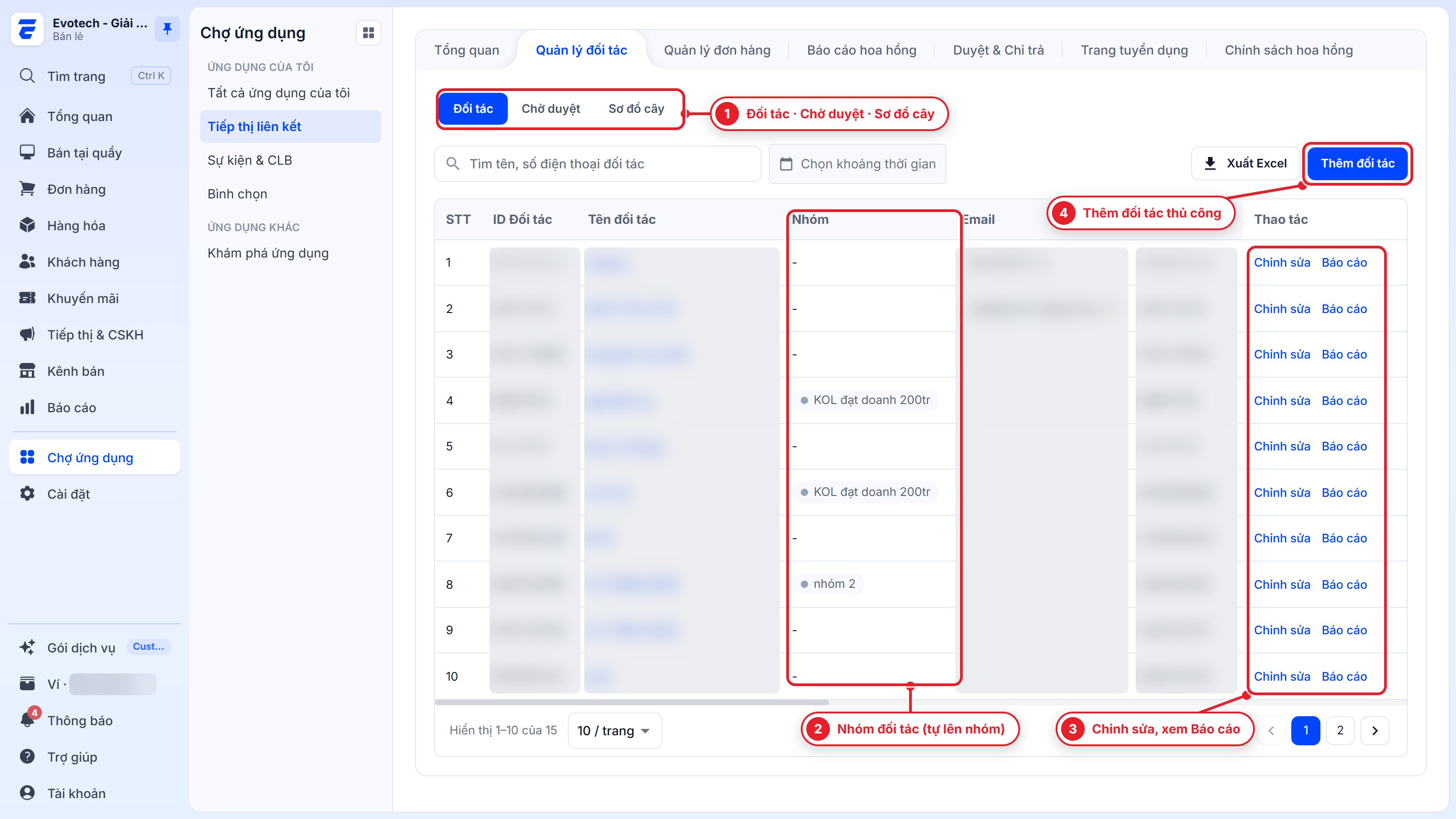Image resolution: width=1456 pixels, height=819 pixels.
Task: Open the Ví wallet icon
Action: (27, 684)
